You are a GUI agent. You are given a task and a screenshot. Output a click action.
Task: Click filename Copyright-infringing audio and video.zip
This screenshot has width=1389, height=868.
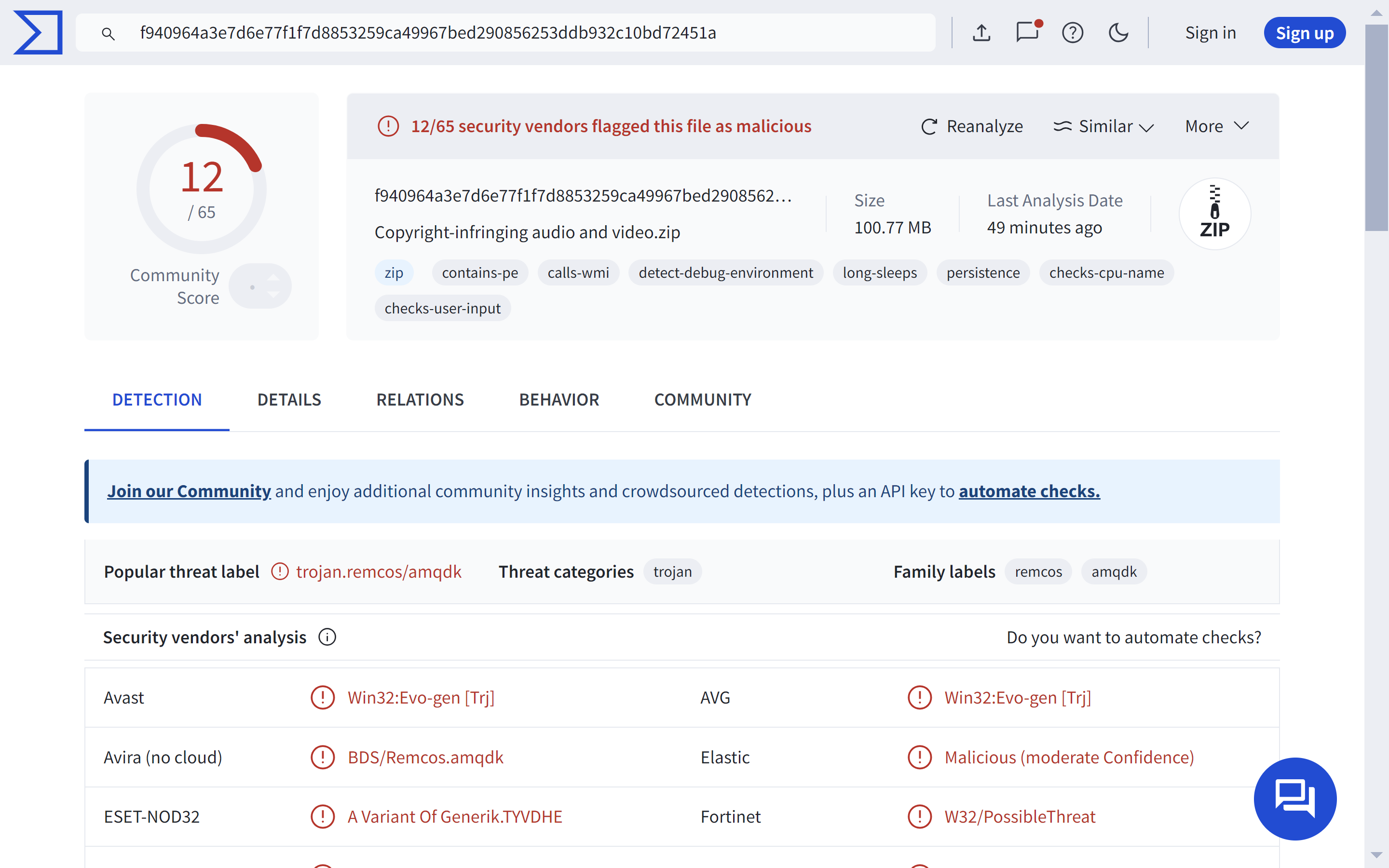point(527,232)
